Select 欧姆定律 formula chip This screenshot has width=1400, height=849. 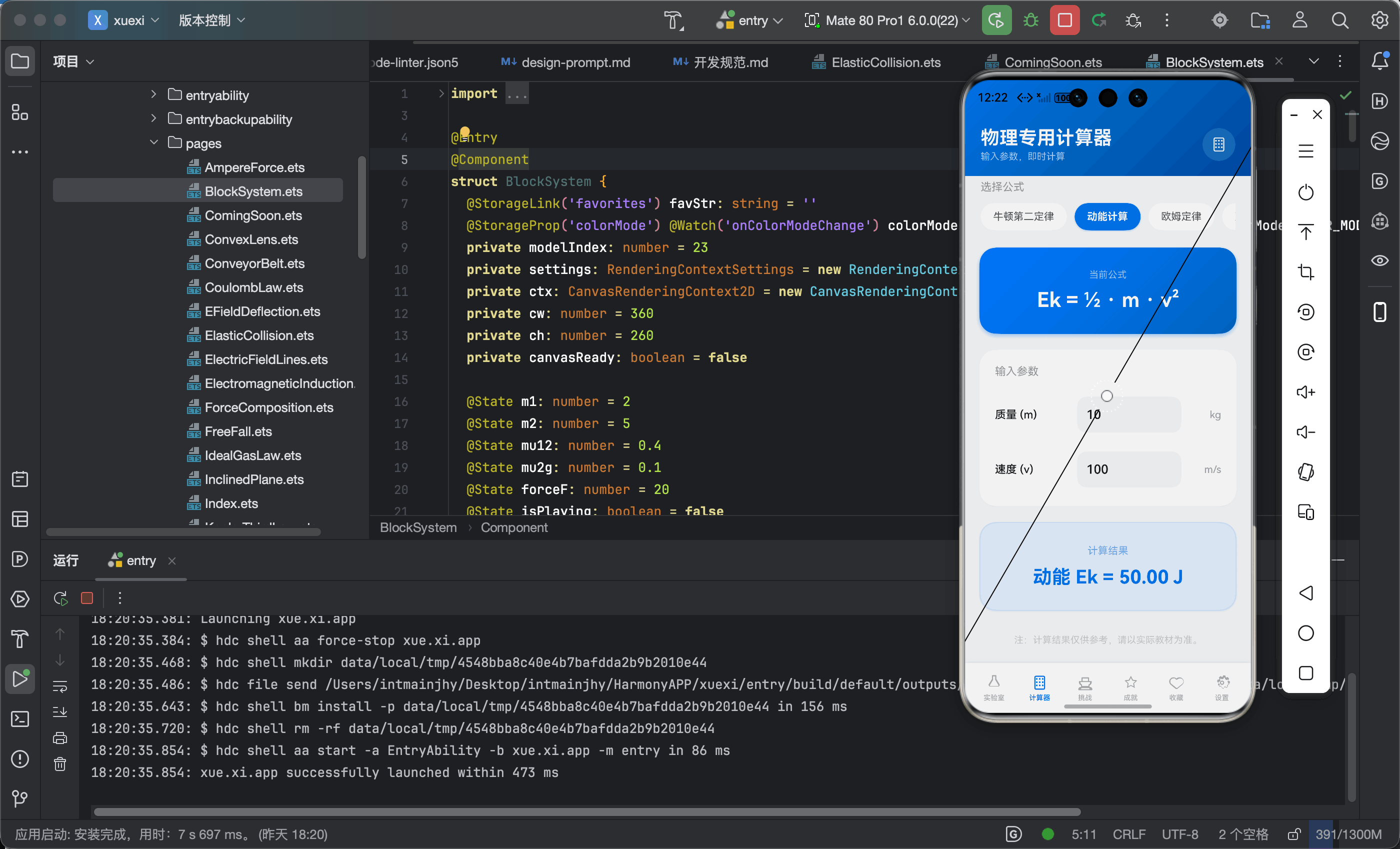click(x=1180, y=216)
